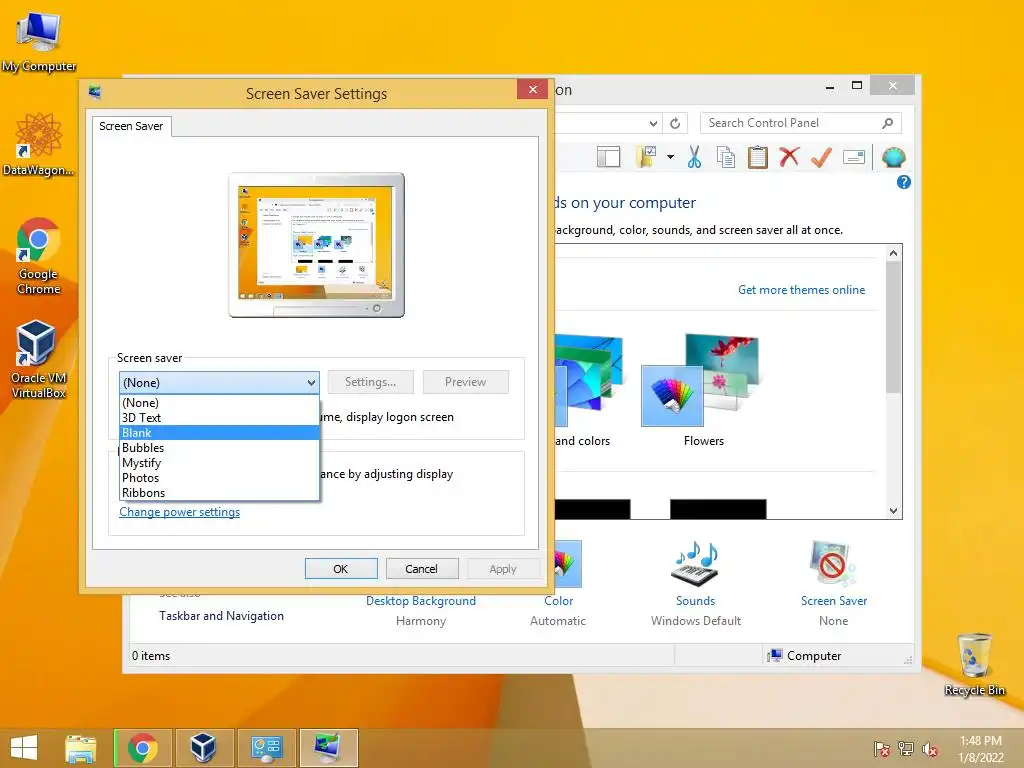1024x768 pixels.
Task: Click the Search Control Panel field
Action: [801, 123]
